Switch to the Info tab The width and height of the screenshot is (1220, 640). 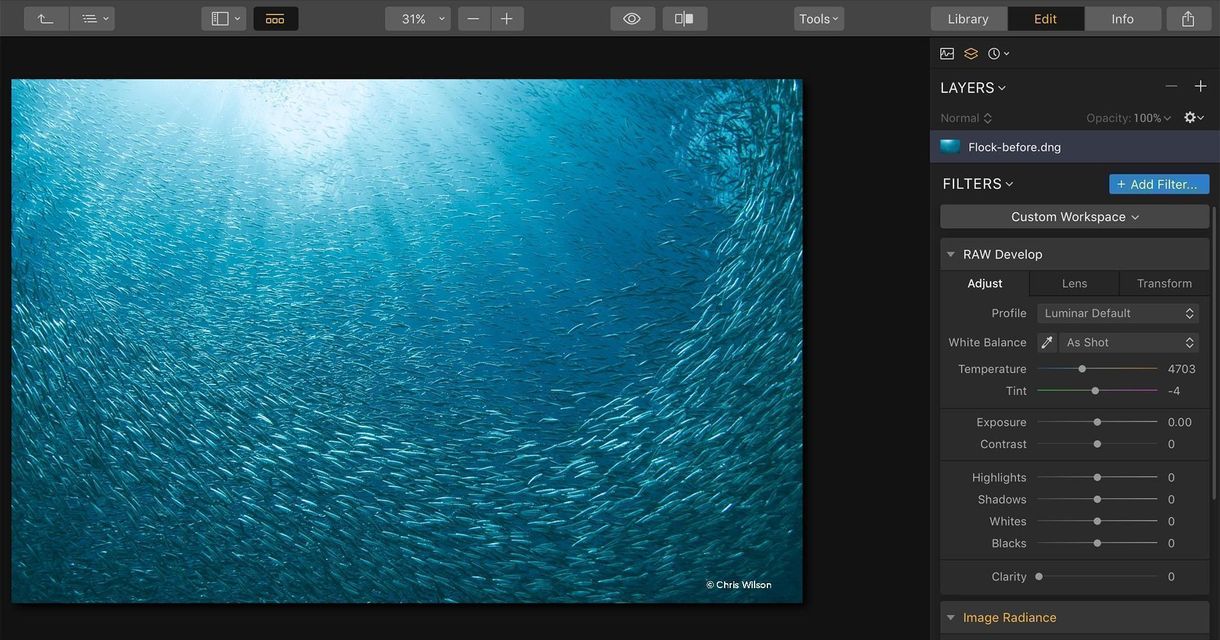pyautogui.click(x=1122, y=18)
